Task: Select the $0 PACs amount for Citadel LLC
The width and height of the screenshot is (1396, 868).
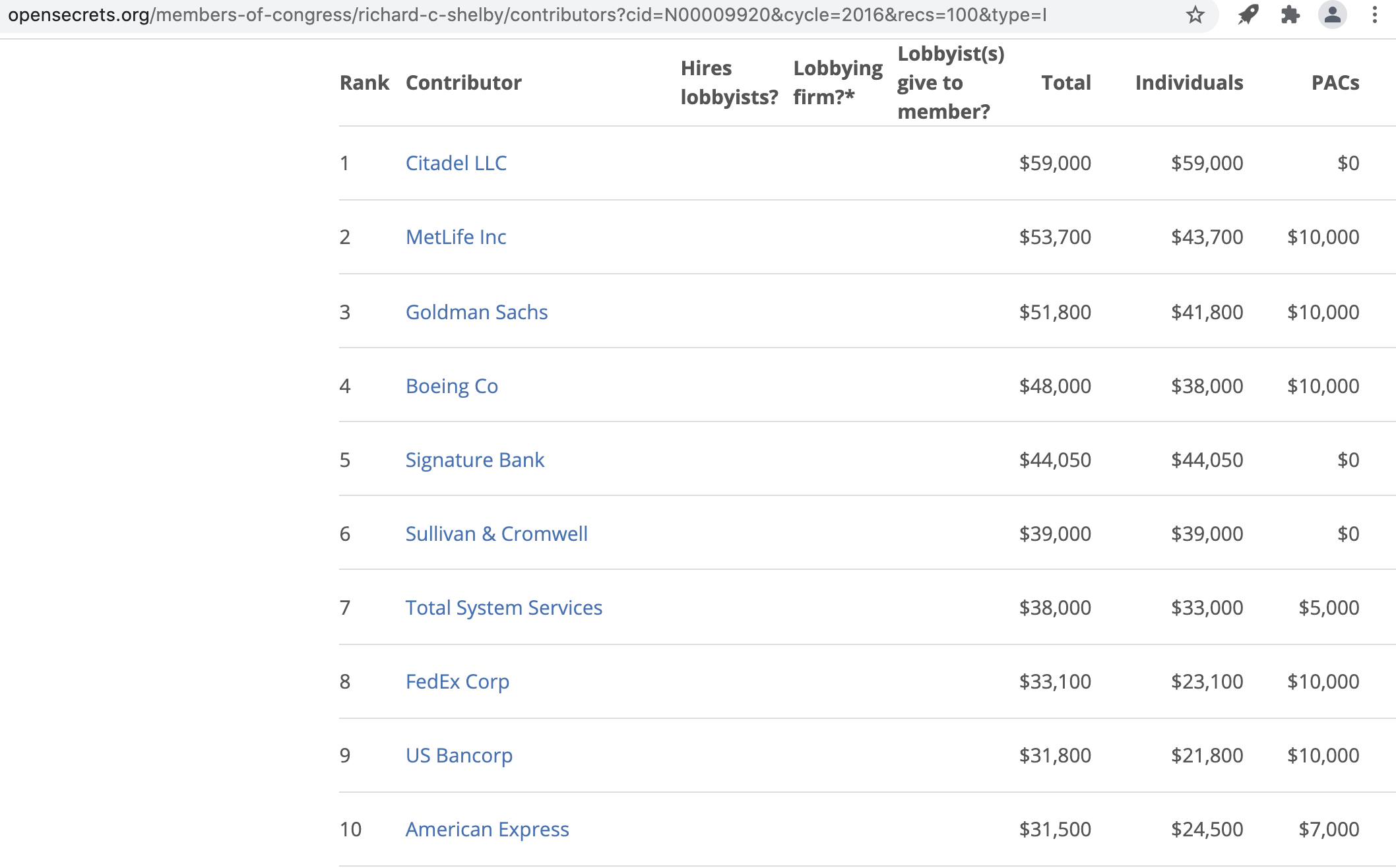Action: (1348, 163)
